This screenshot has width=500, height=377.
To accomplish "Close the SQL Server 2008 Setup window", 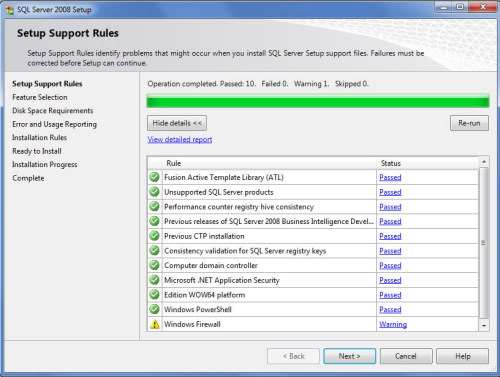I will coord(483,7).
